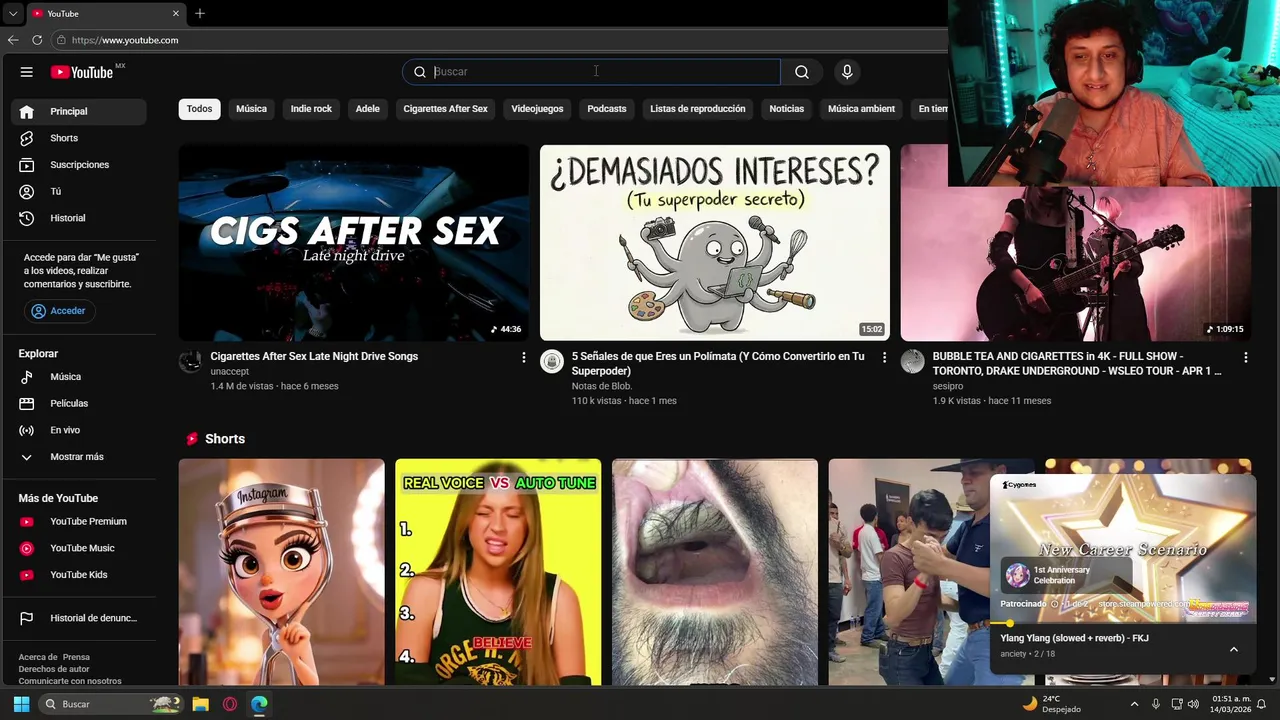1280x720 pixels.
Task: Open the tab list dropdown
Action: [12, 13]
